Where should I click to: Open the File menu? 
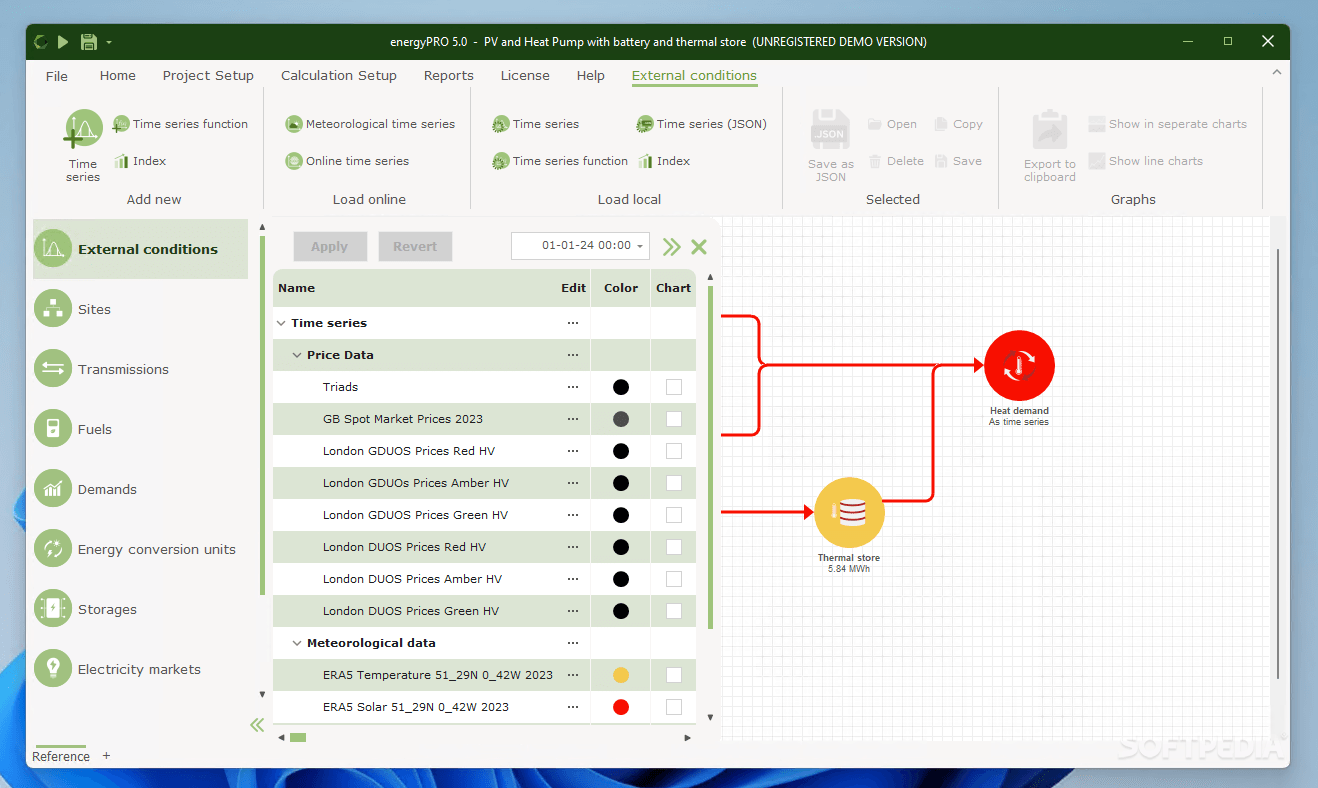[x=57, y=76]
